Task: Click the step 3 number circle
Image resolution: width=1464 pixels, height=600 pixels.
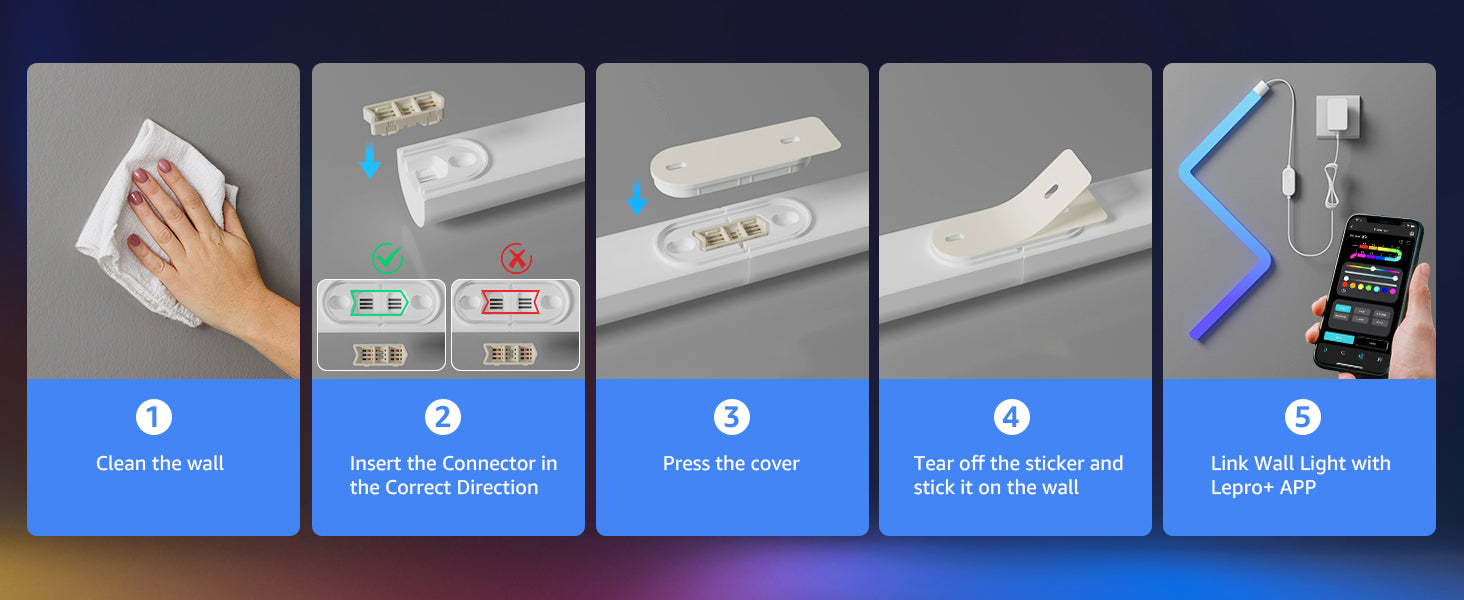Action: point(731,417)
